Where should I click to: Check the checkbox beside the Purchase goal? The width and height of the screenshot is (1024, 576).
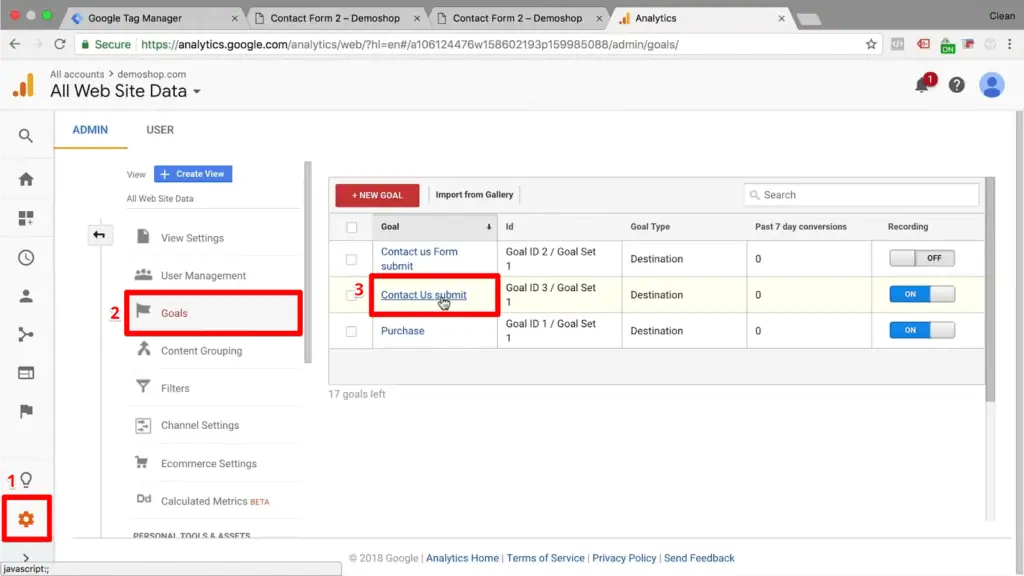[x=352, y=330]
